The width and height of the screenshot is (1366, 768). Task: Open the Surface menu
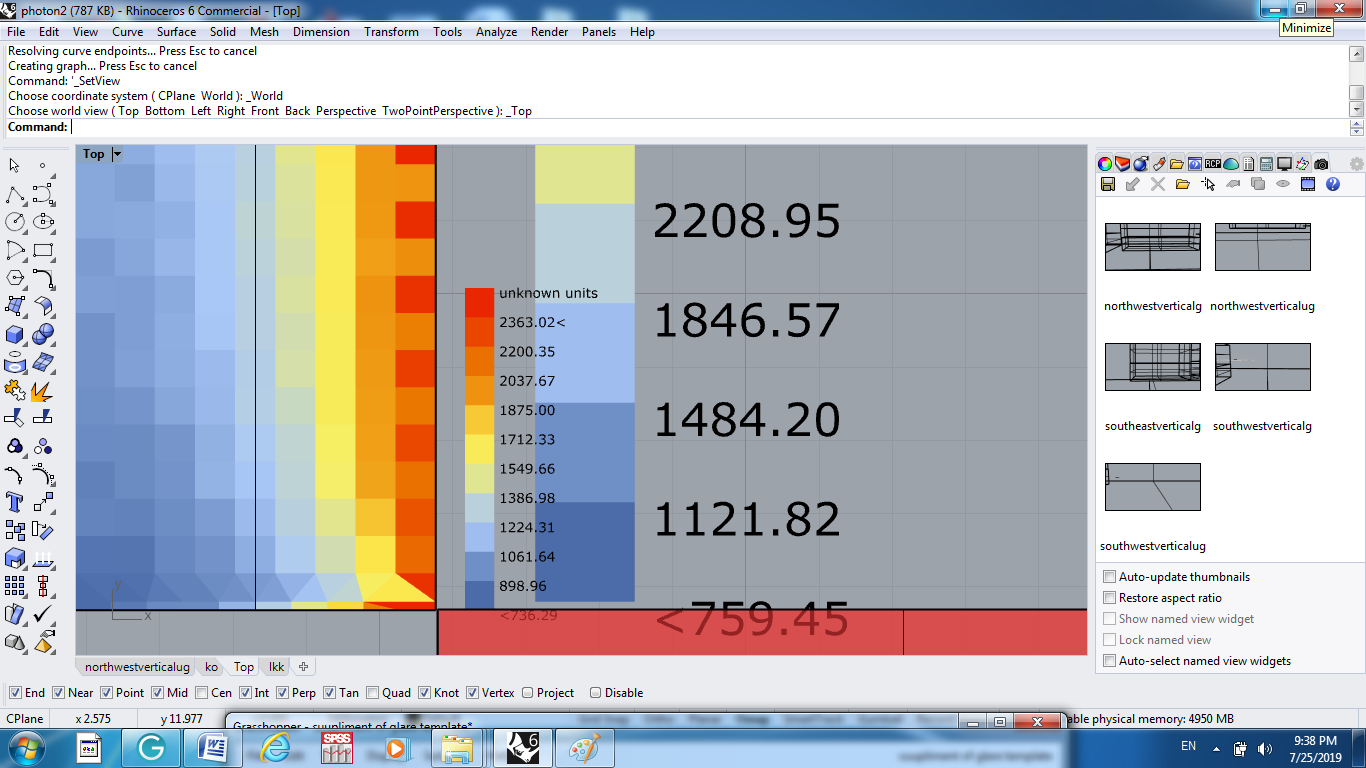click(x=176, y=32)
